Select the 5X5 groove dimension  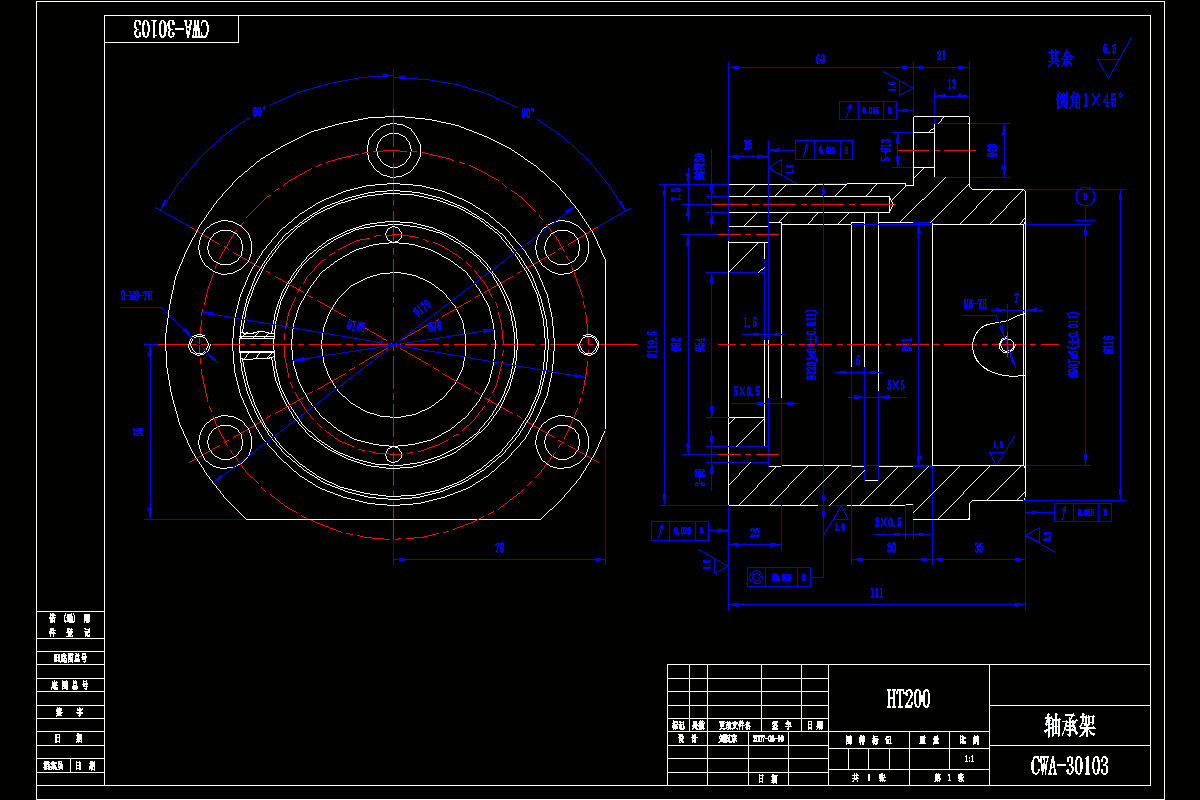tap(895, 385)
